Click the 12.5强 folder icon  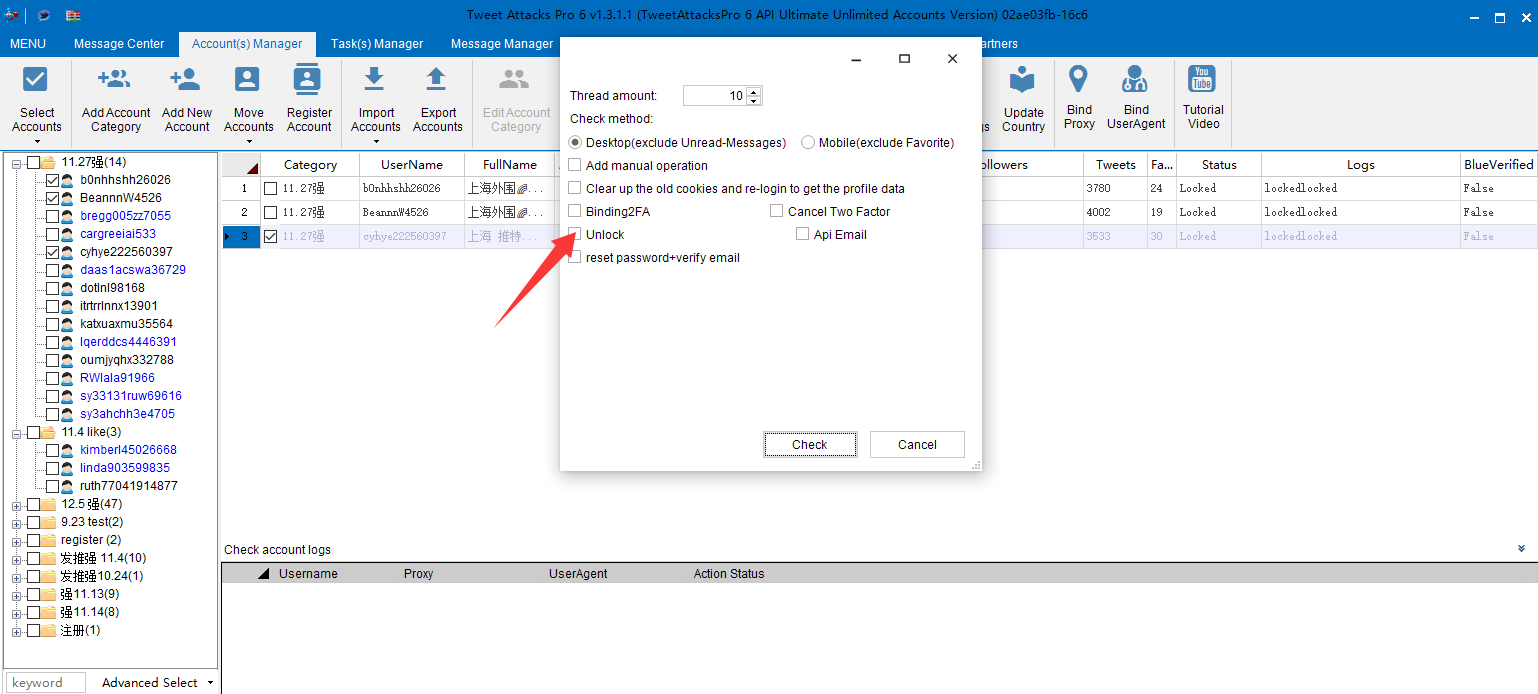(x=48, y=504)
